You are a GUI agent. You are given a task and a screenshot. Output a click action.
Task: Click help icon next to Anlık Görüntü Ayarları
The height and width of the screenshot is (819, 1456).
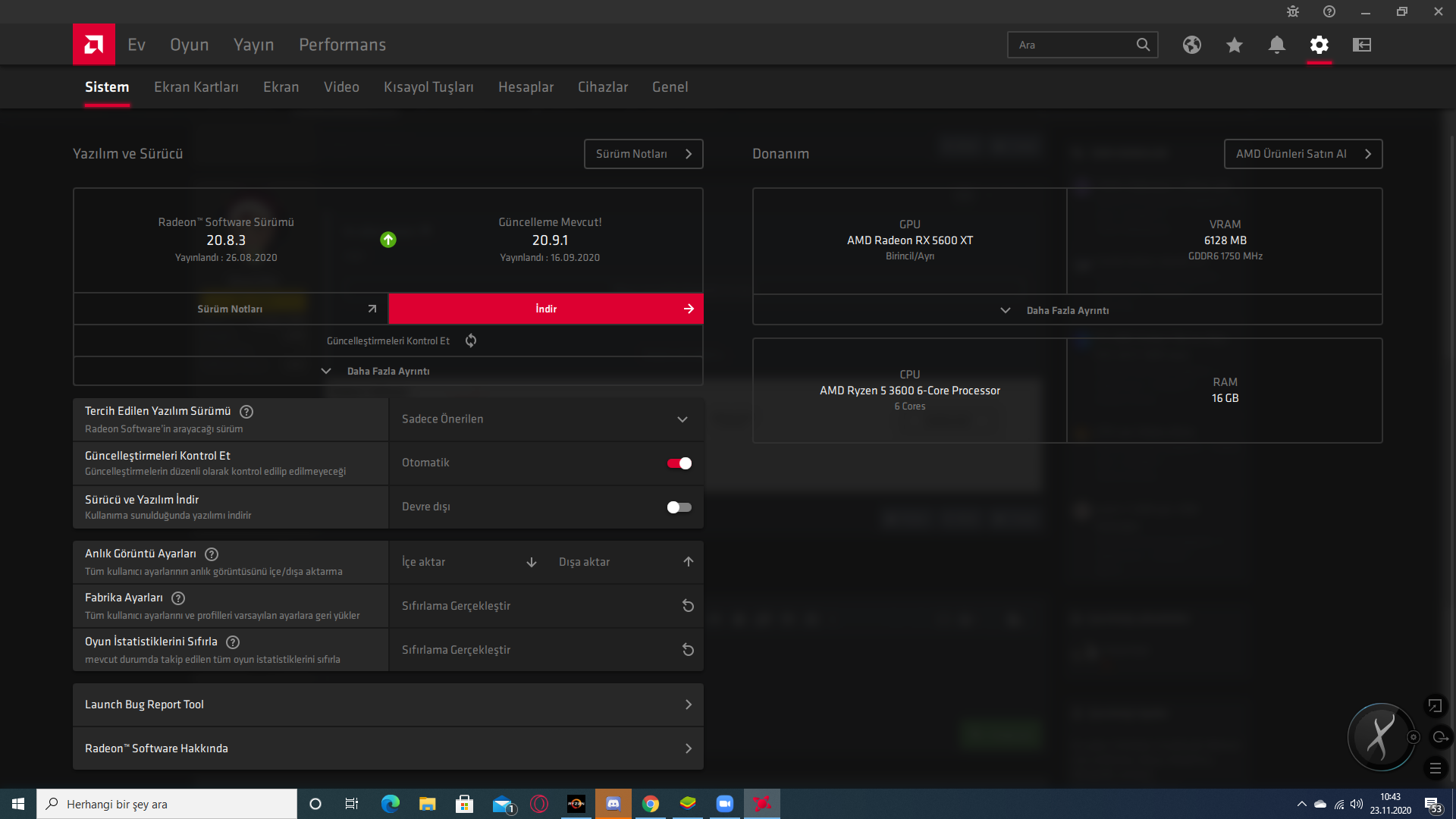[x=212, y=554]
